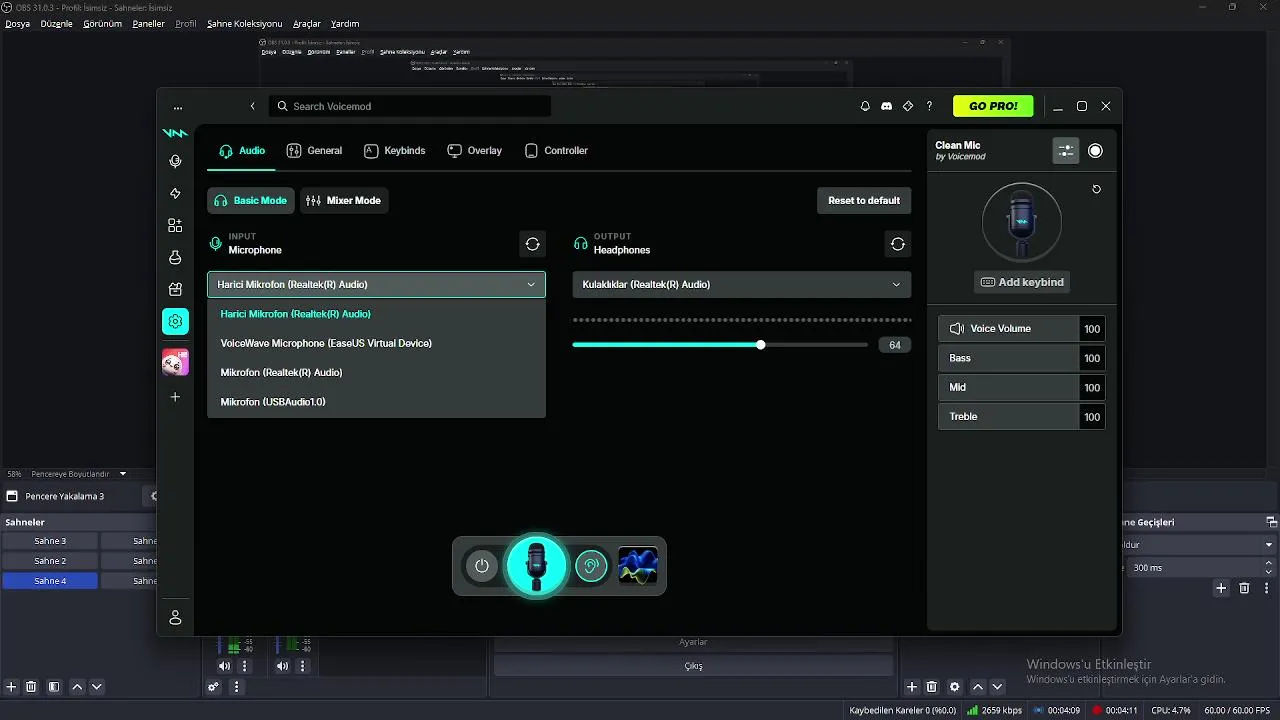Open the help question mark icon
The height and width of the screenshot is (720, 1280).
coord(929,106)
